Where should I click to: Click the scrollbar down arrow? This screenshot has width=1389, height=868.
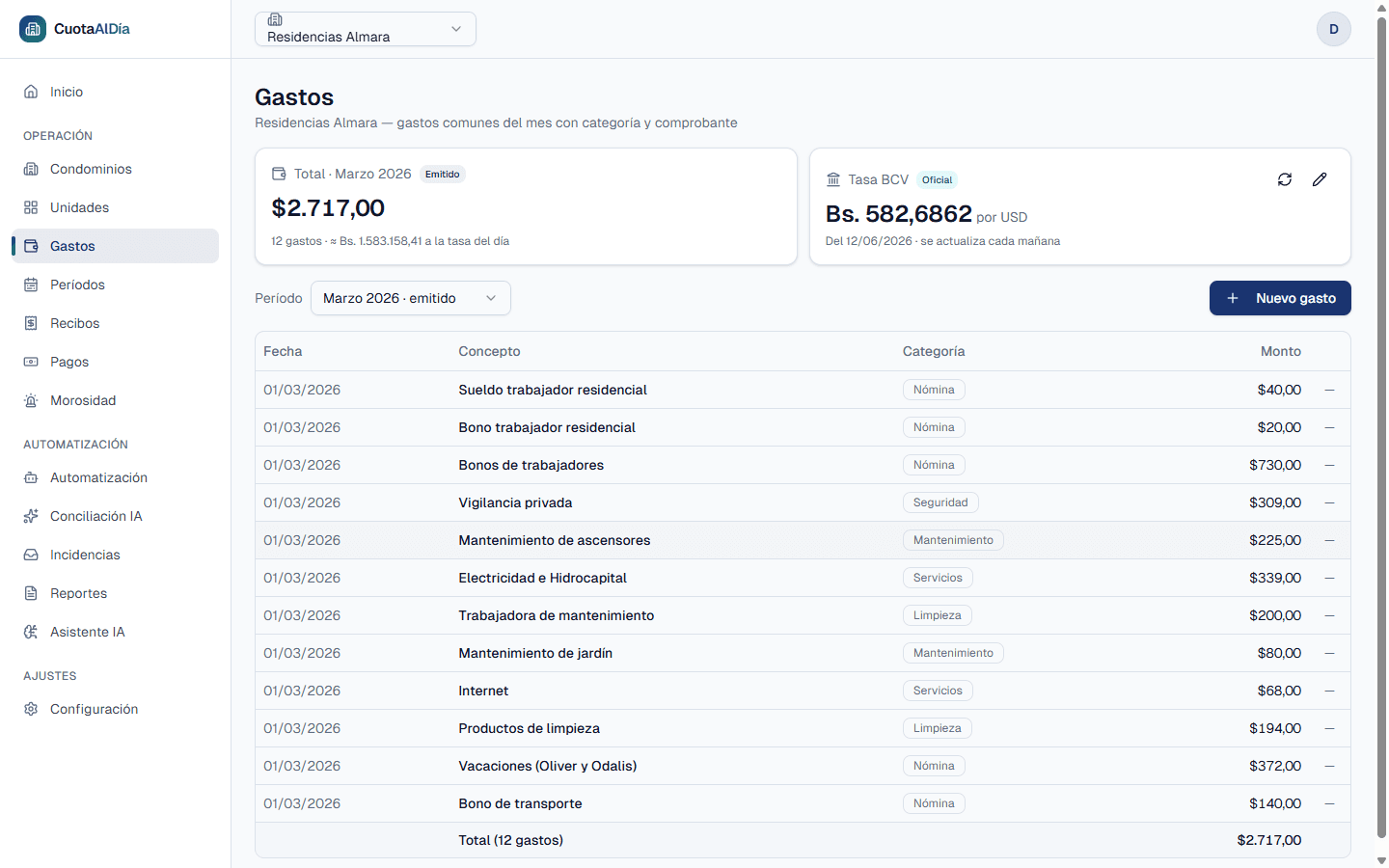click(x=1381, y=859)
